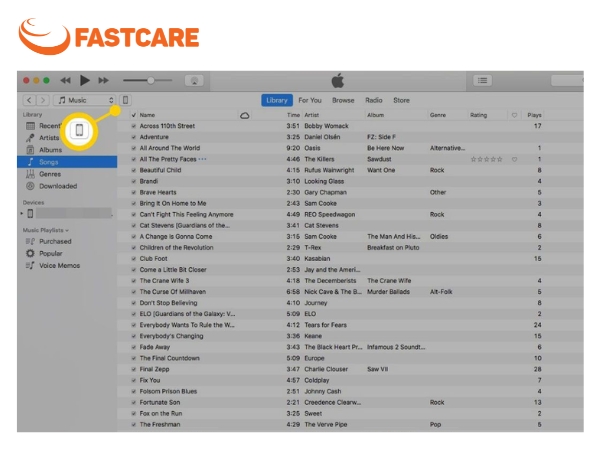Screen dimensions: 600x450
Task: Open the AirPlay output icon
Action: pyautogui.click(x=194, y=81)
